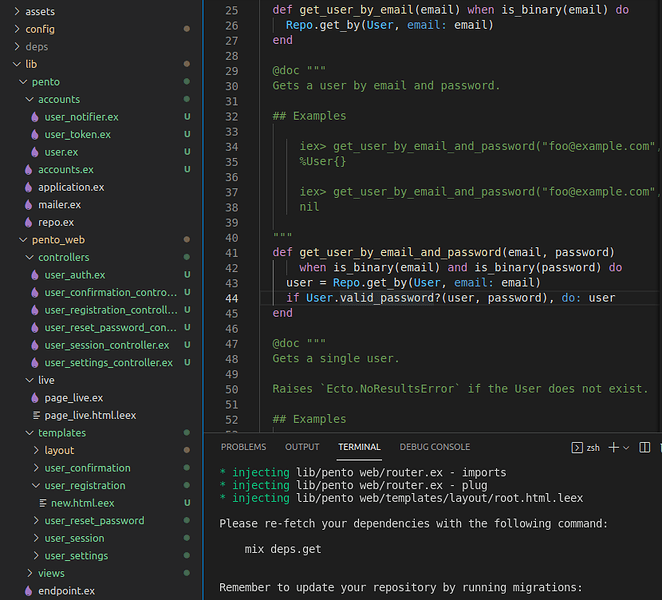Open user_confirmation_controller file
The height and width of the screenshot is (600, 662).
tap(111, 293)
